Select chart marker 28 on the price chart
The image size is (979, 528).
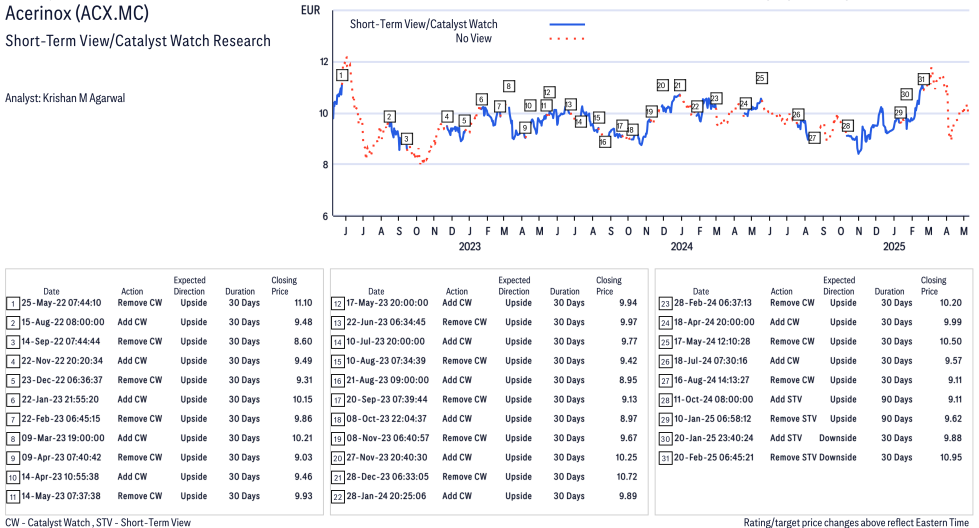(x=847, y=126)
